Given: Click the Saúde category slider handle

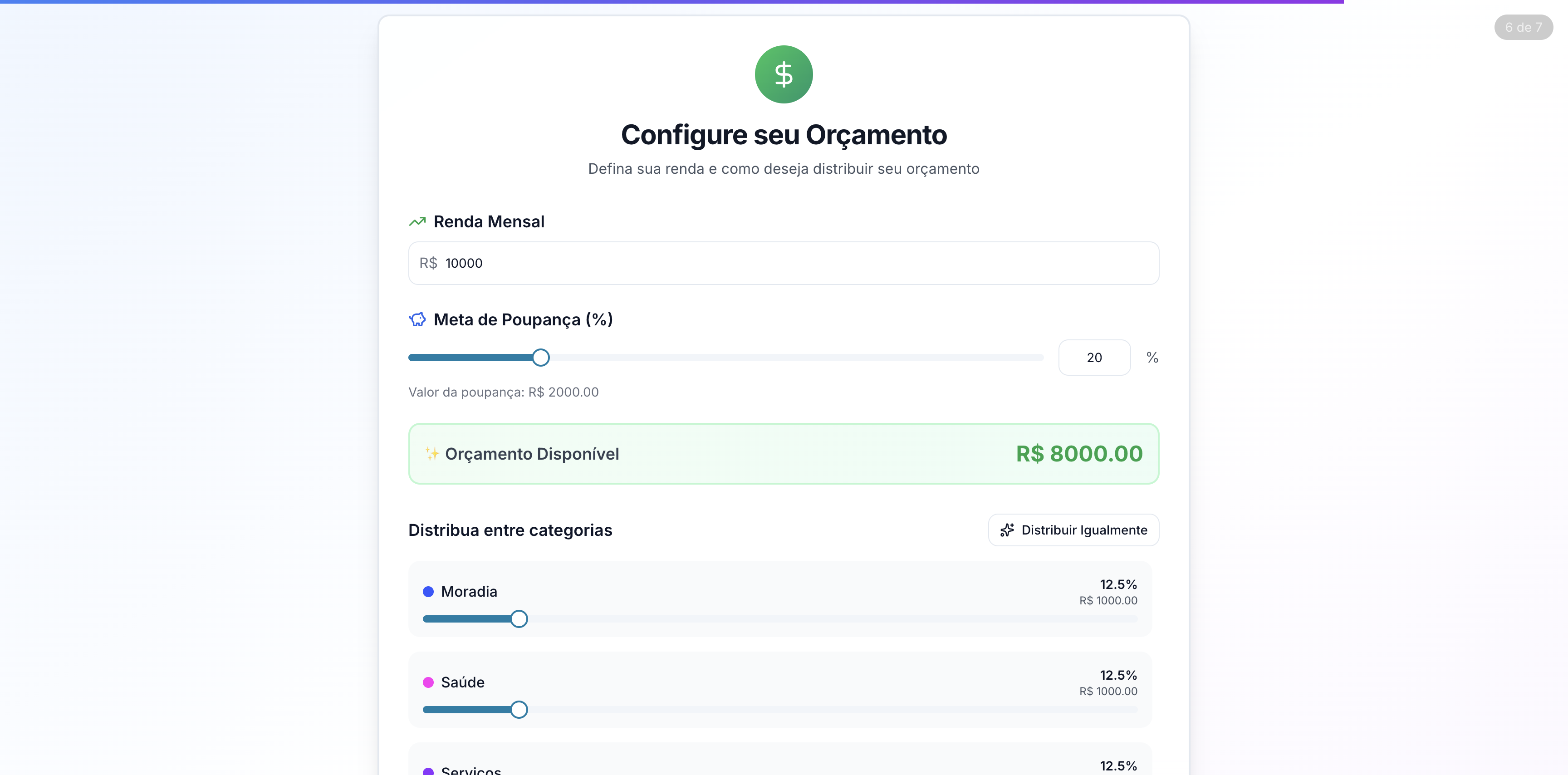Looking at the screenshot, I should 519,709.
